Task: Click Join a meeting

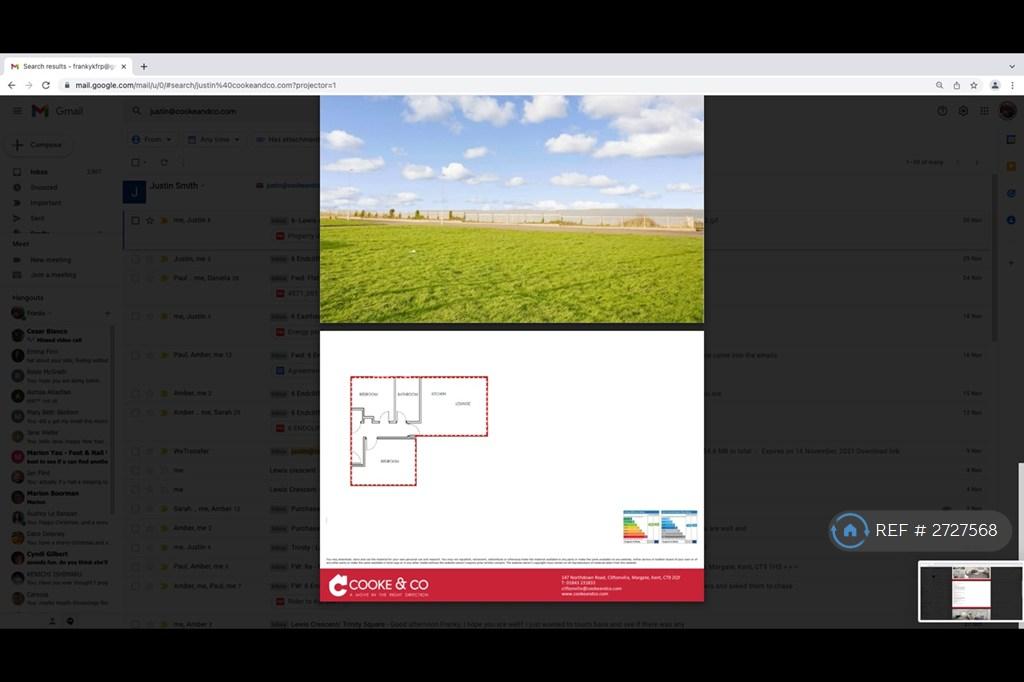Action: coord(53,275)
